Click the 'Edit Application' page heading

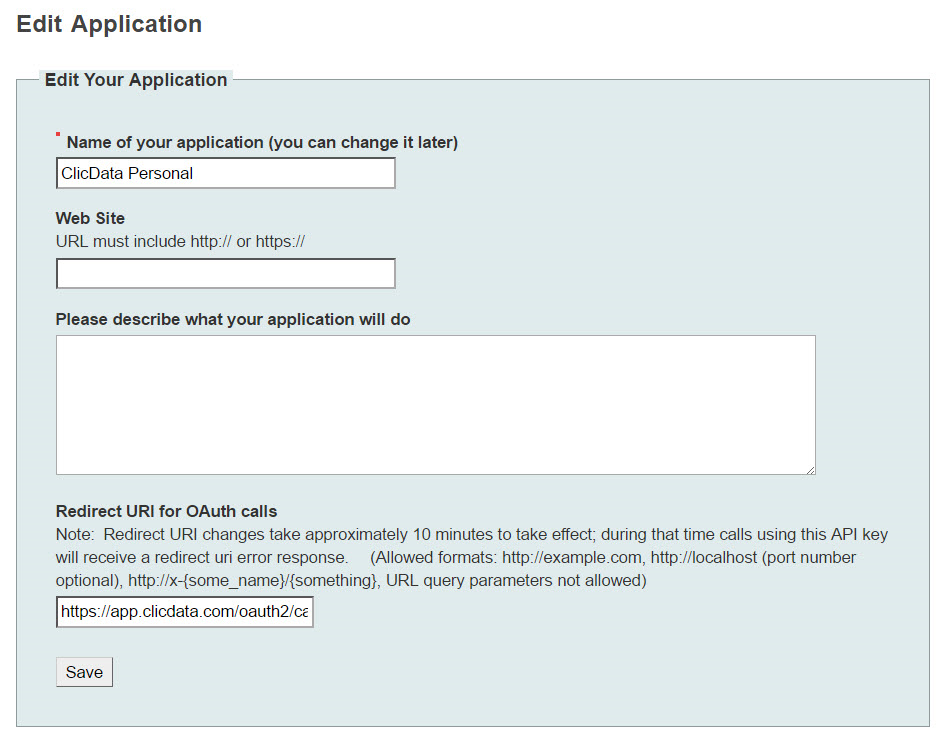pos(109,24)
